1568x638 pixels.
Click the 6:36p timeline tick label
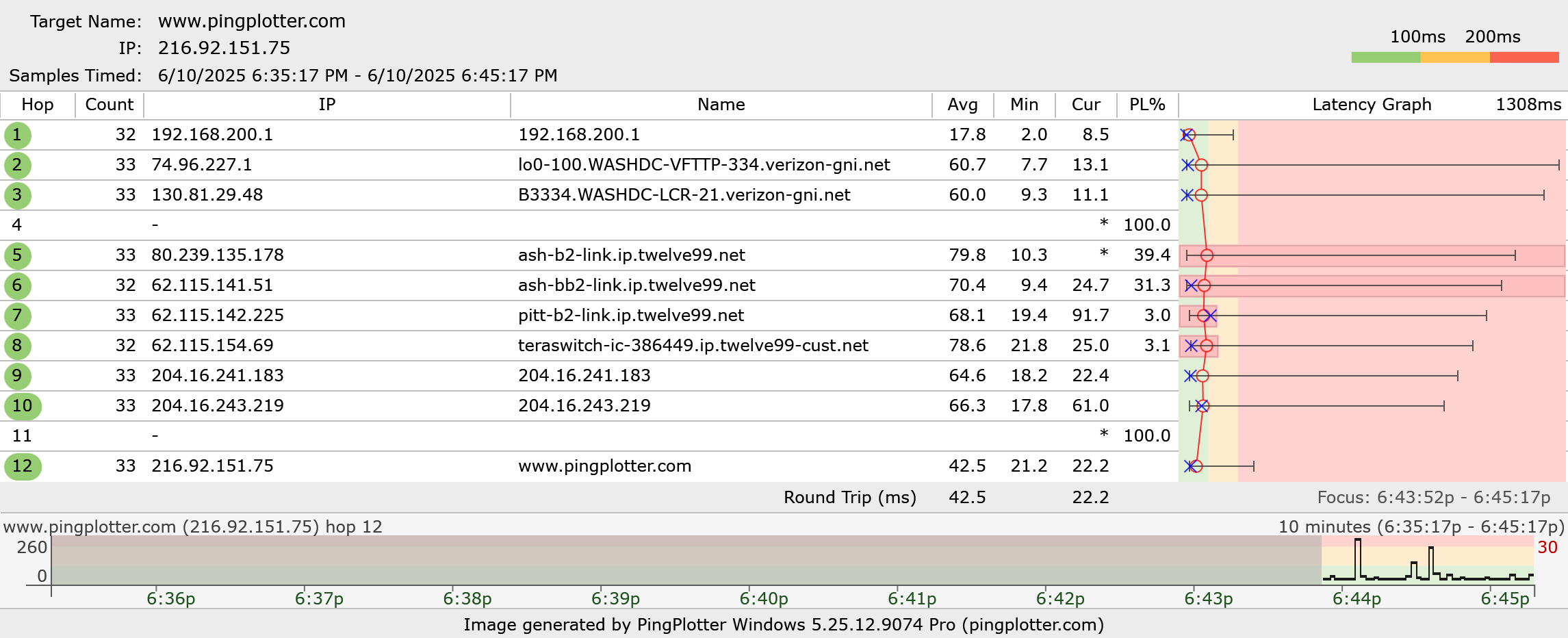(171, 599)
